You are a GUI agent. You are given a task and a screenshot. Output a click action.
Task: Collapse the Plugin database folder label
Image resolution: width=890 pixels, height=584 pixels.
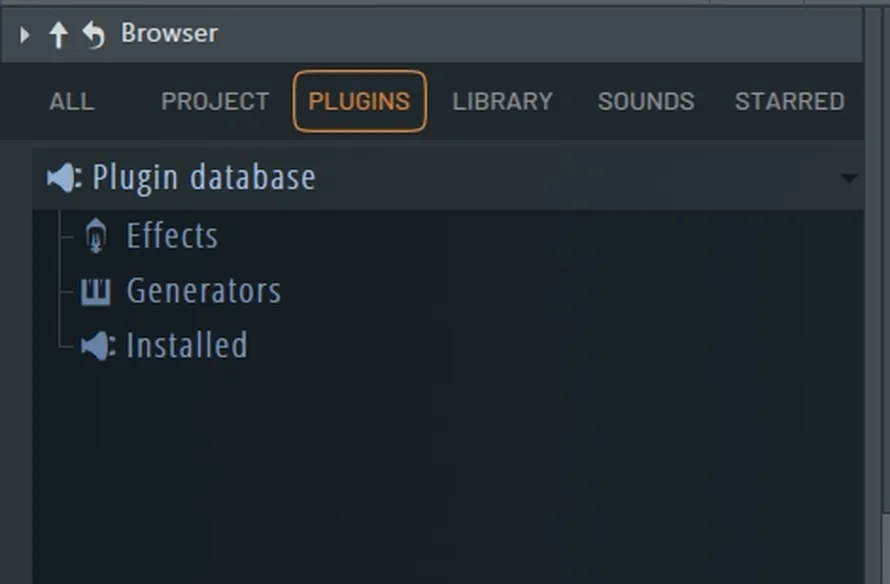[x=204, y=178]
